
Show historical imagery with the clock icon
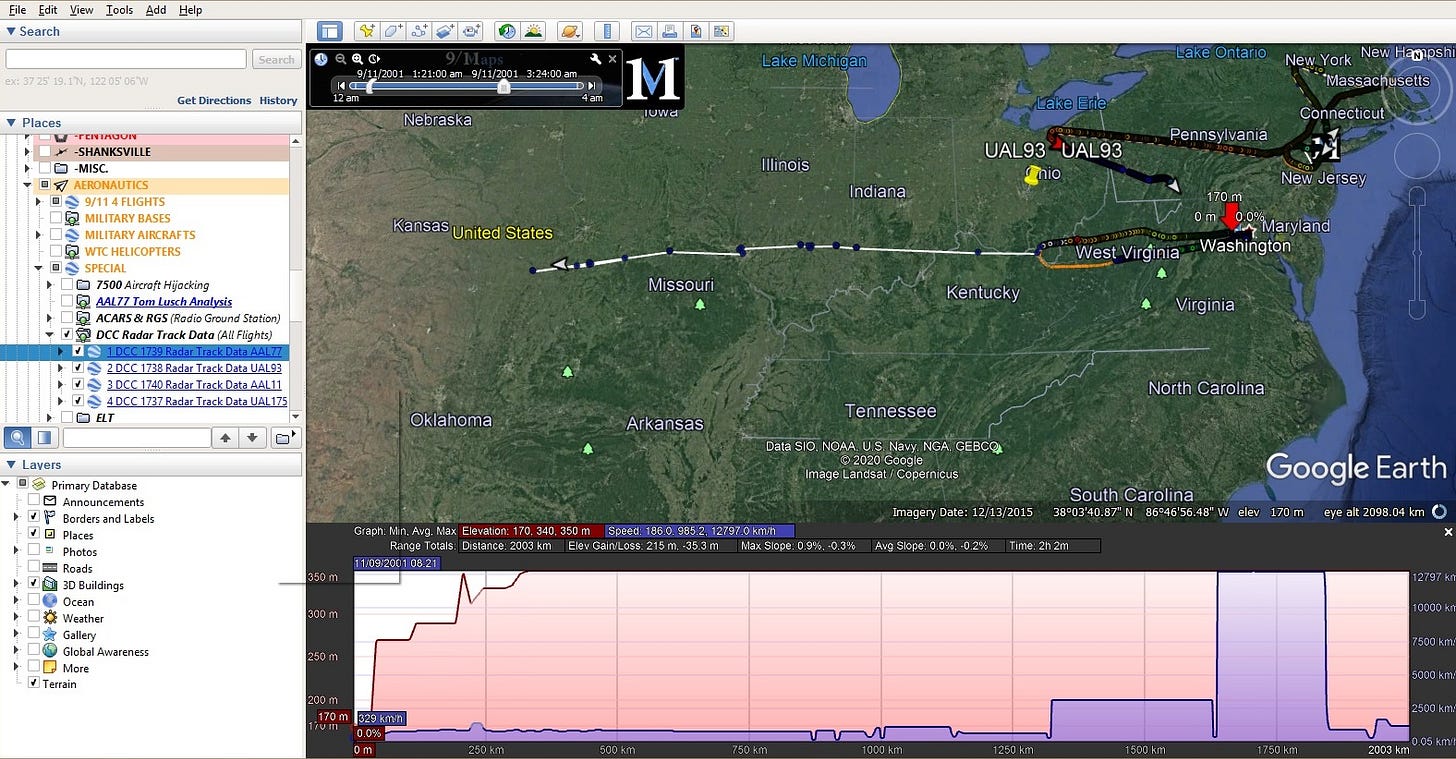(508, 31)
